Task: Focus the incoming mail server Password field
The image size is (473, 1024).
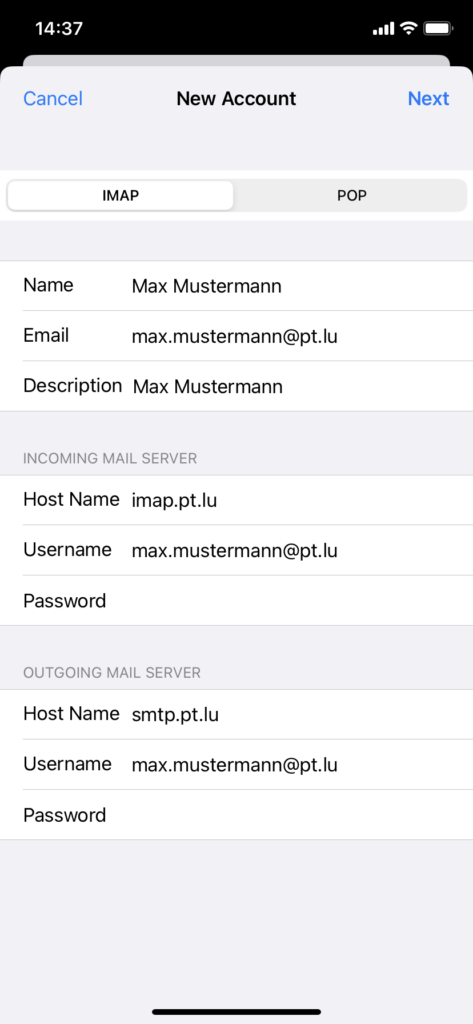Action: click(236, 600)
